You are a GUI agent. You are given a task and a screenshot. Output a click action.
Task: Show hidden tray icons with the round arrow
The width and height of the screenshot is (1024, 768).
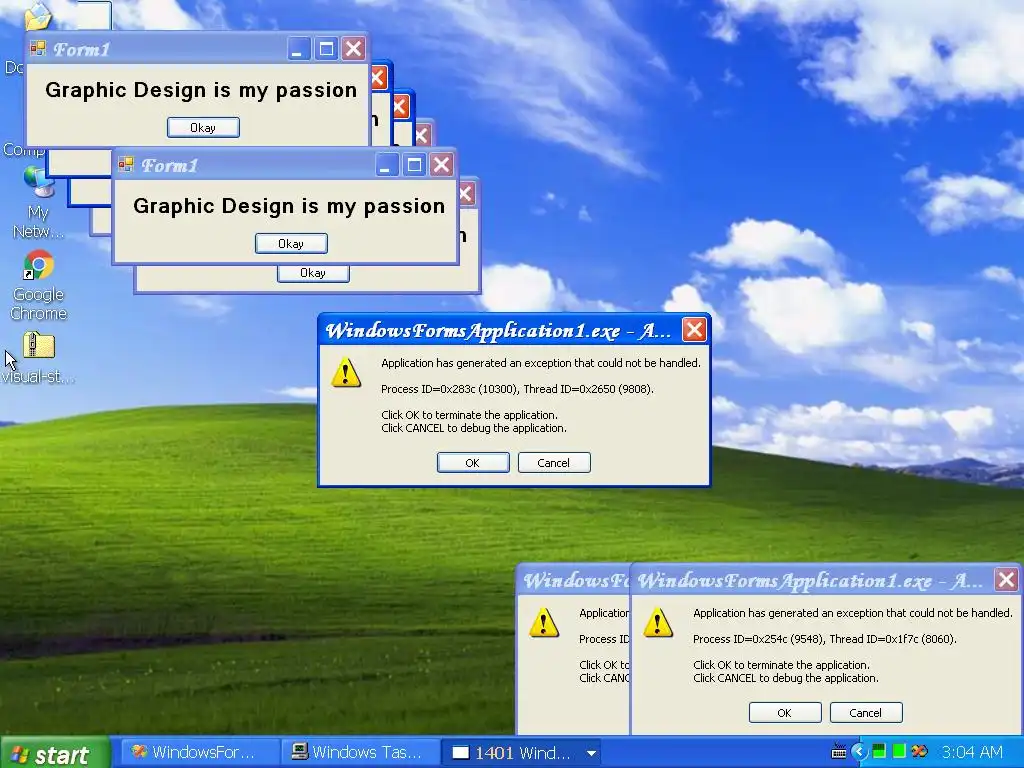point(860,752)
